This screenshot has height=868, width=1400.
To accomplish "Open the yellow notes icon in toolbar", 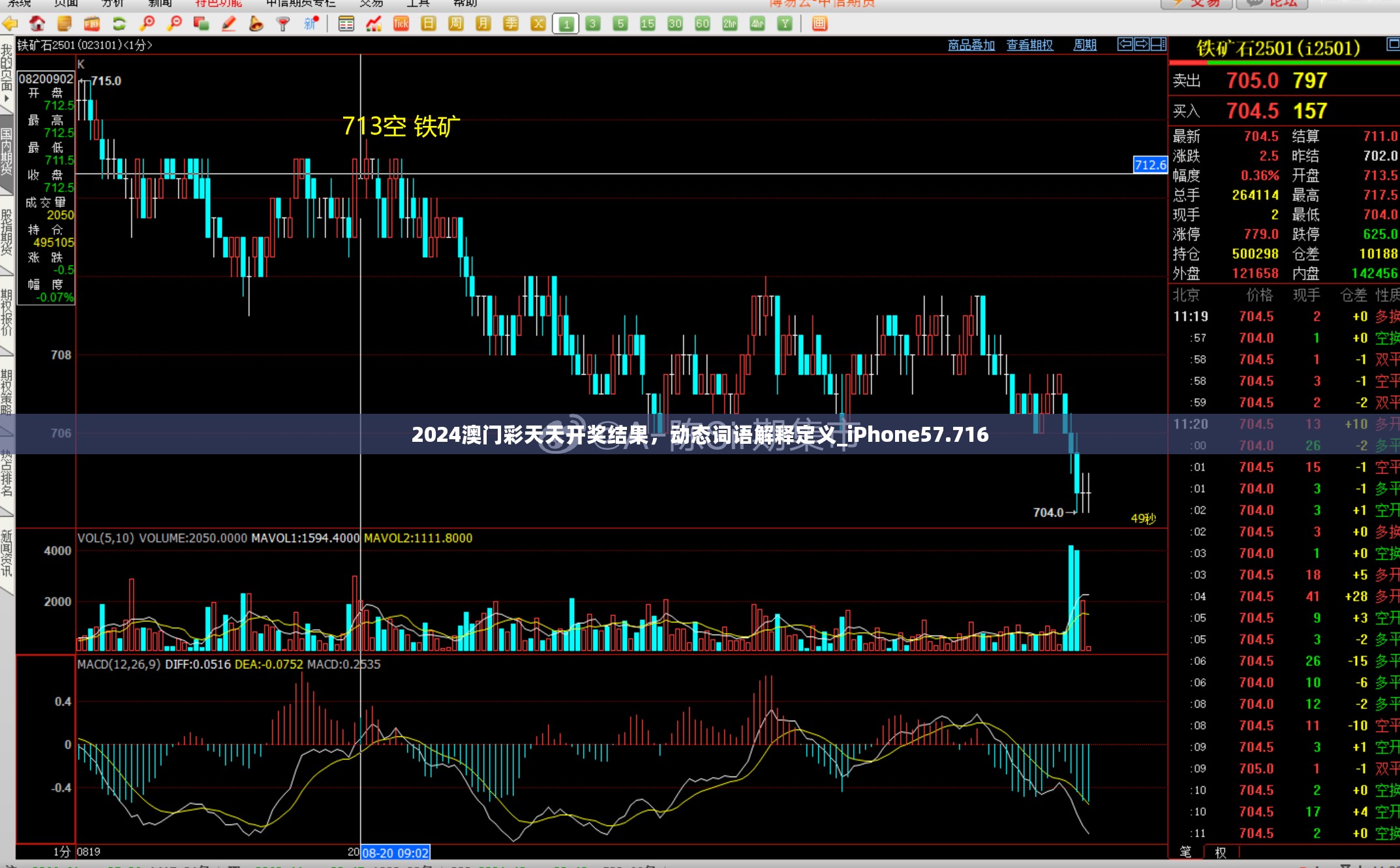I will [65, 25].
